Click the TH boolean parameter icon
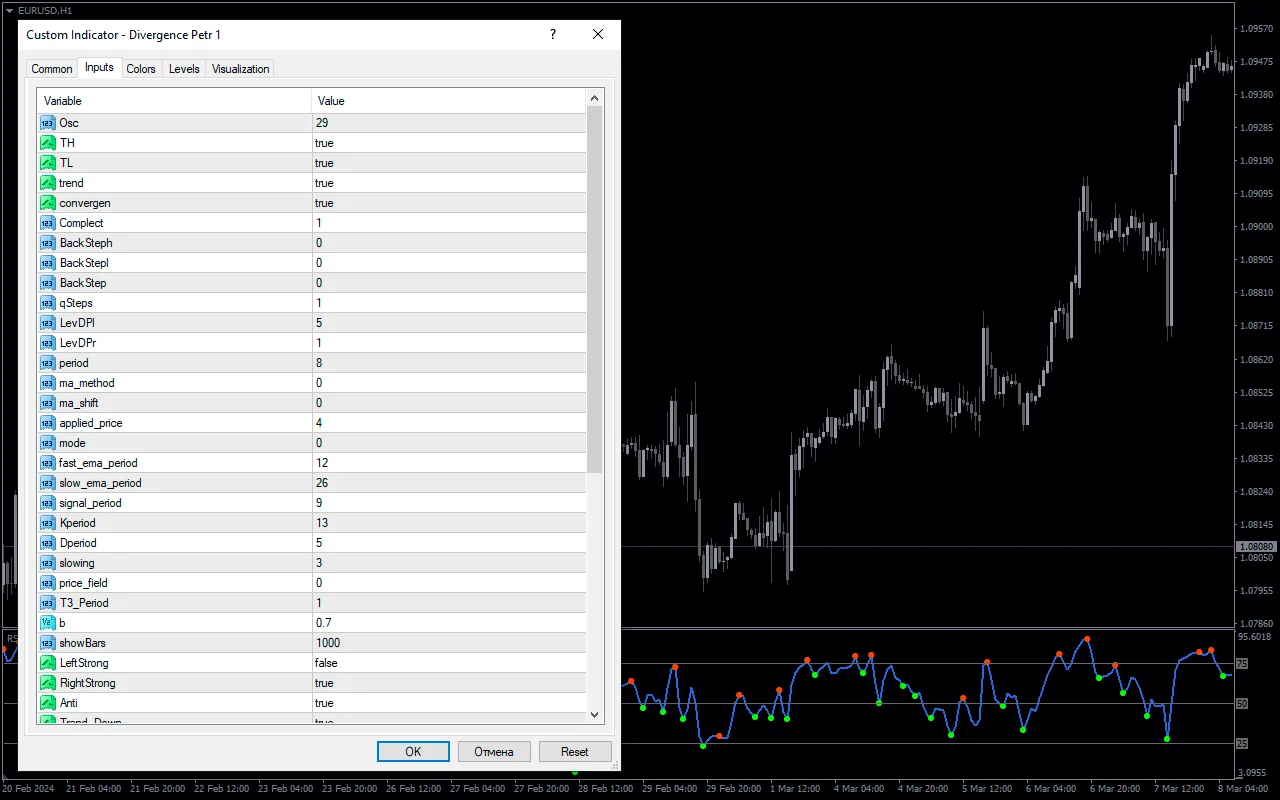 (x=48, y=143)
